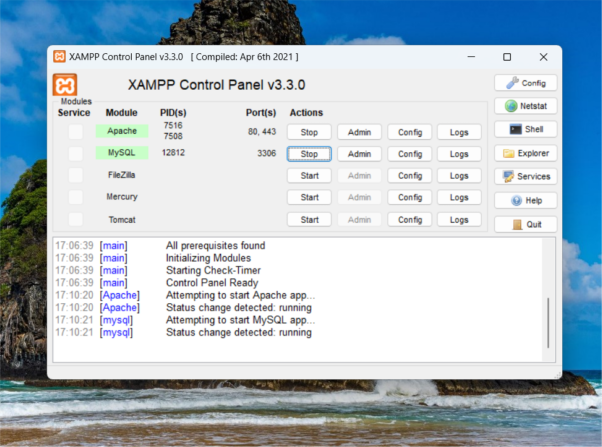Open Apache Admin page

(x=359, y=132)
